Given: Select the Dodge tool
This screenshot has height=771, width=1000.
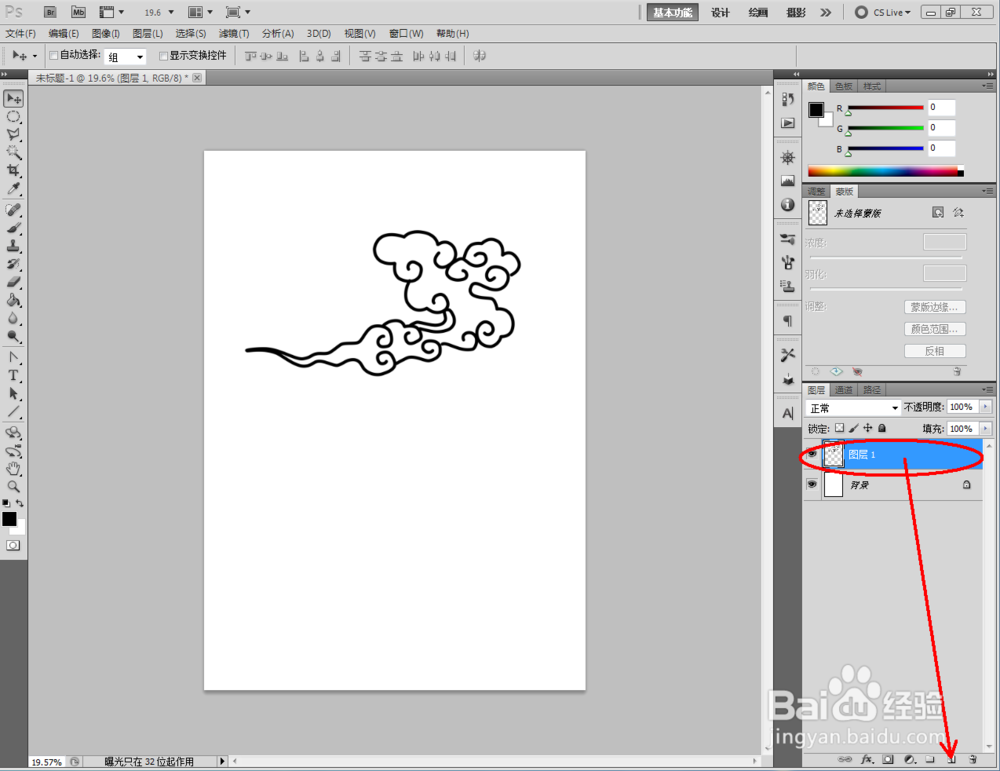Looking at the screenshot, I should point(13,336).
